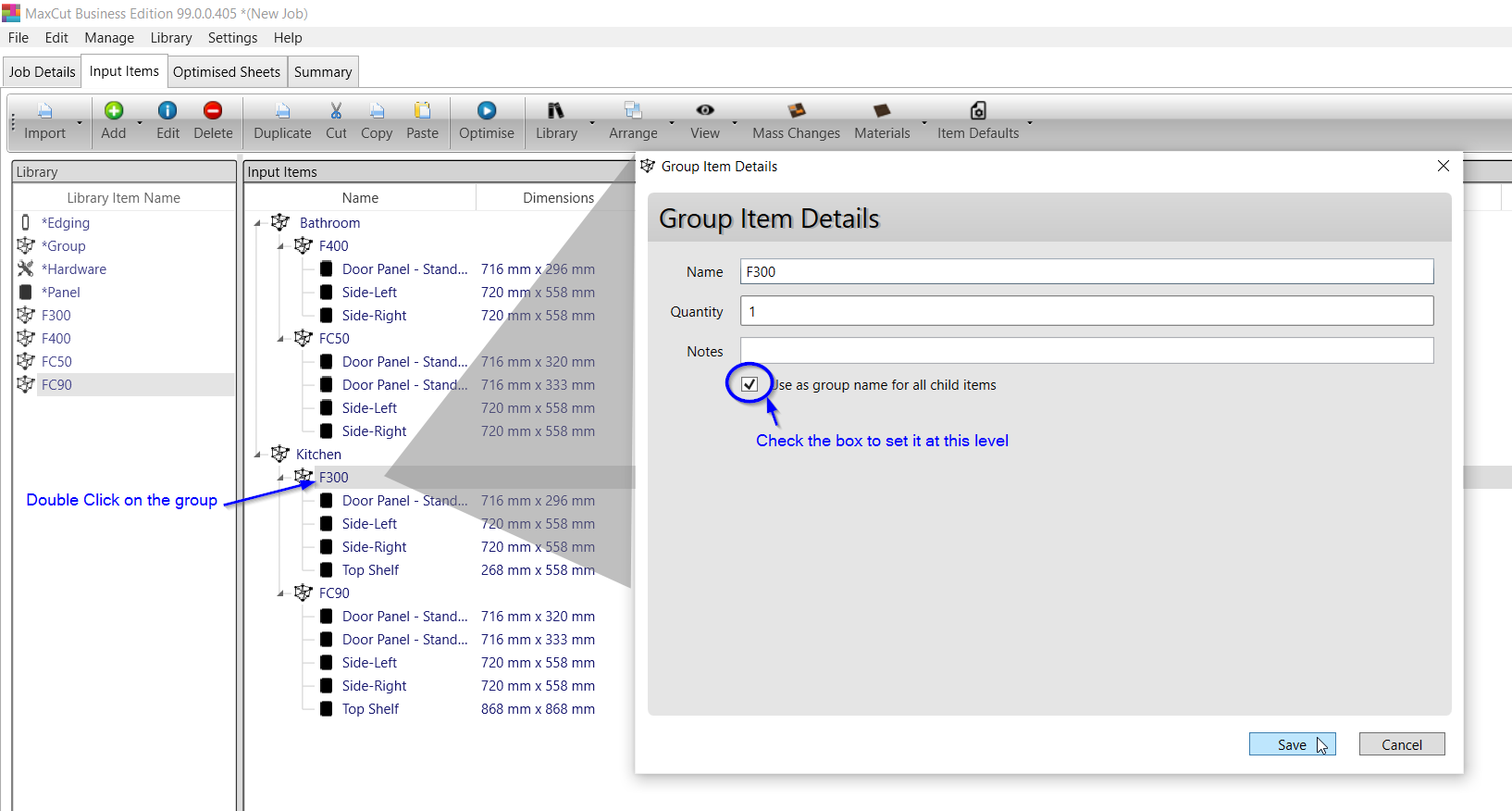1512x811 pixels.
Task: Open the Manage menu
Action: click(109, 38)
